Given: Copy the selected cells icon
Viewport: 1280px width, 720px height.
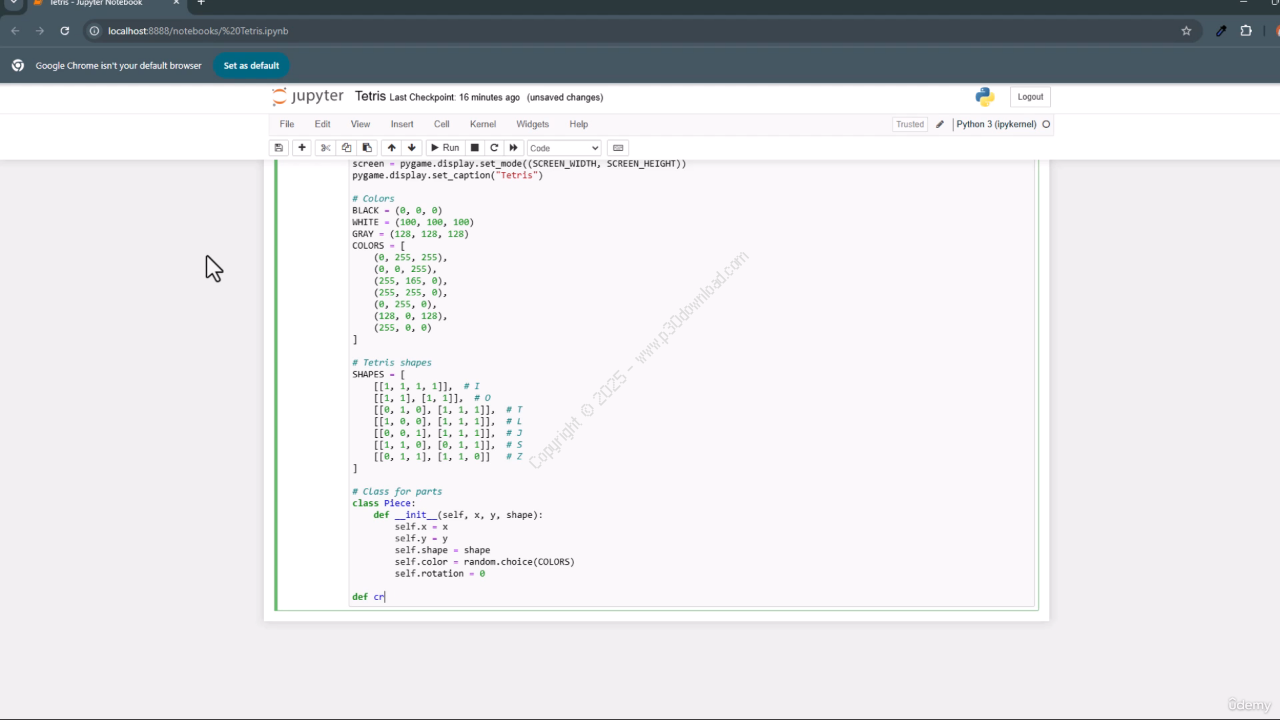Looking at the screenshot, I should pyautogui.click(x=346, y=148).
